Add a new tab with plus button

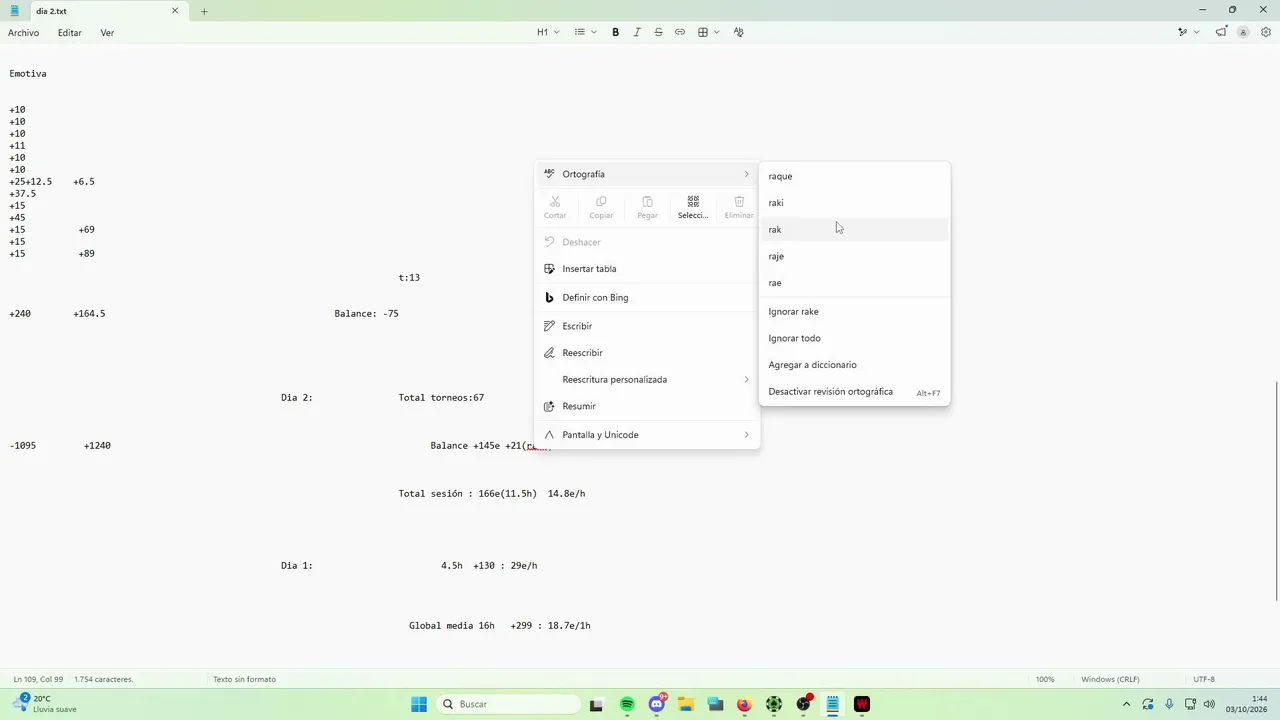pos(204,11)
